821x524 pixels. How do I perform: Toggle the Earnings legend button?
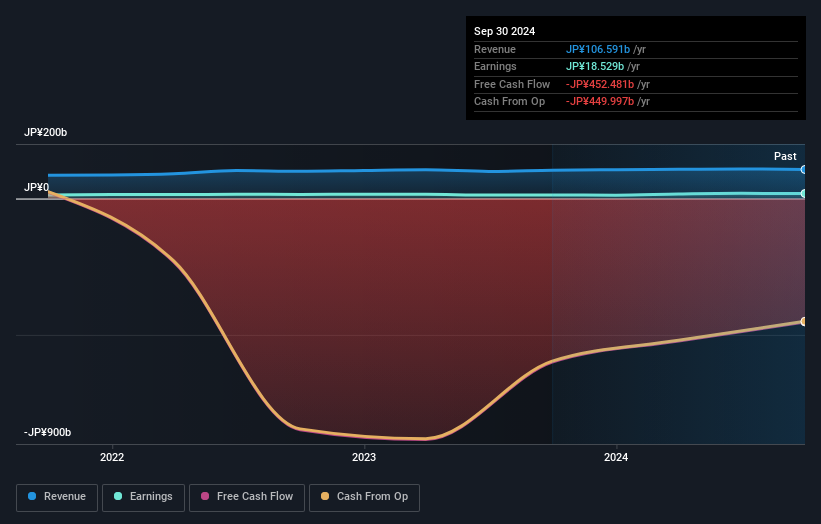tap(143, 497)
